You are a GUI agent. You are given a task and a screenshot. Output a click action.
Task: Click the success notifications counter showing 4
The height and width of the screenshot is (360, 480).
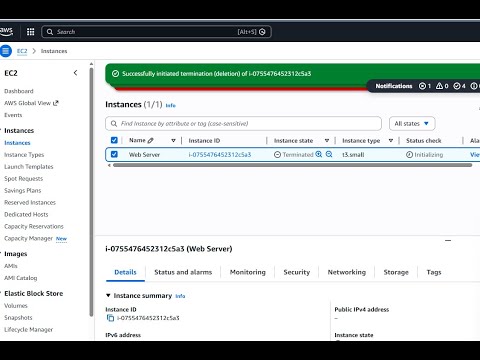[459, 86]
